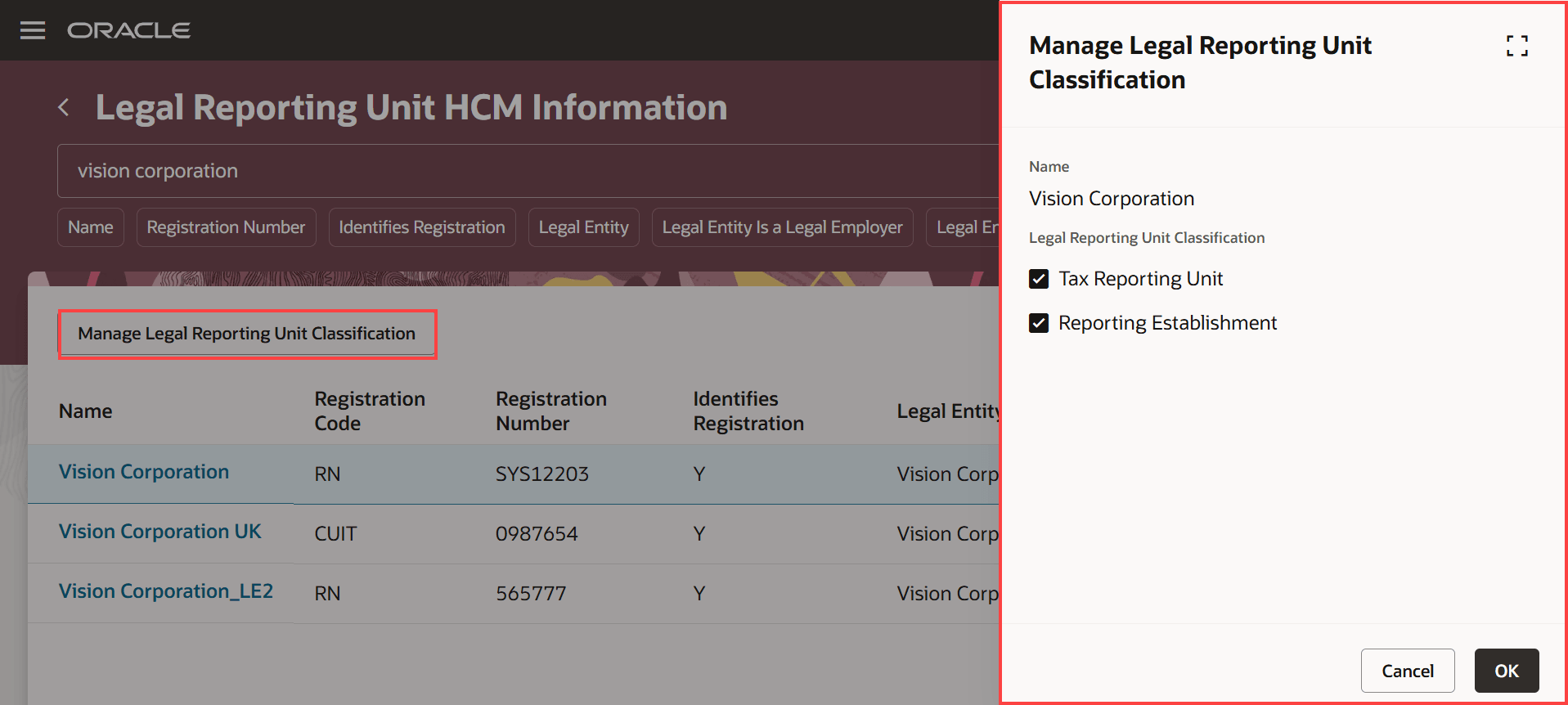Viewport: 1568px width, 705px height.
Task: Click the Name column header
Action: (x=86, y=411)
